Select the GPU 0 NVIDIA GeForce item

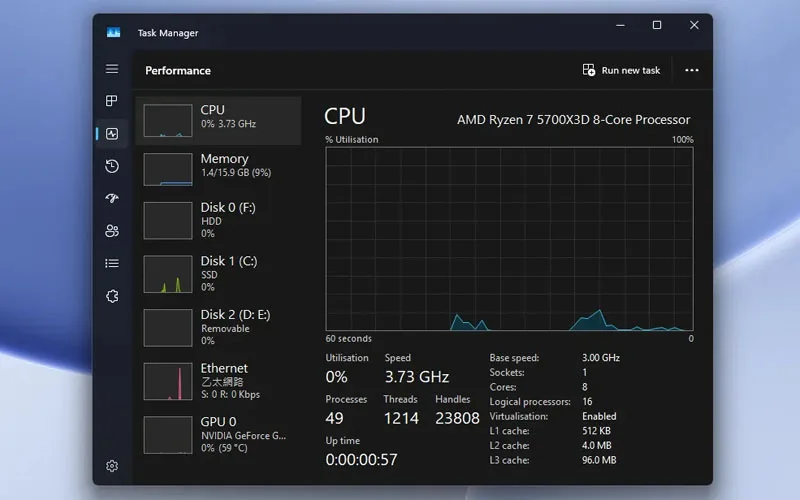(218, 435)
